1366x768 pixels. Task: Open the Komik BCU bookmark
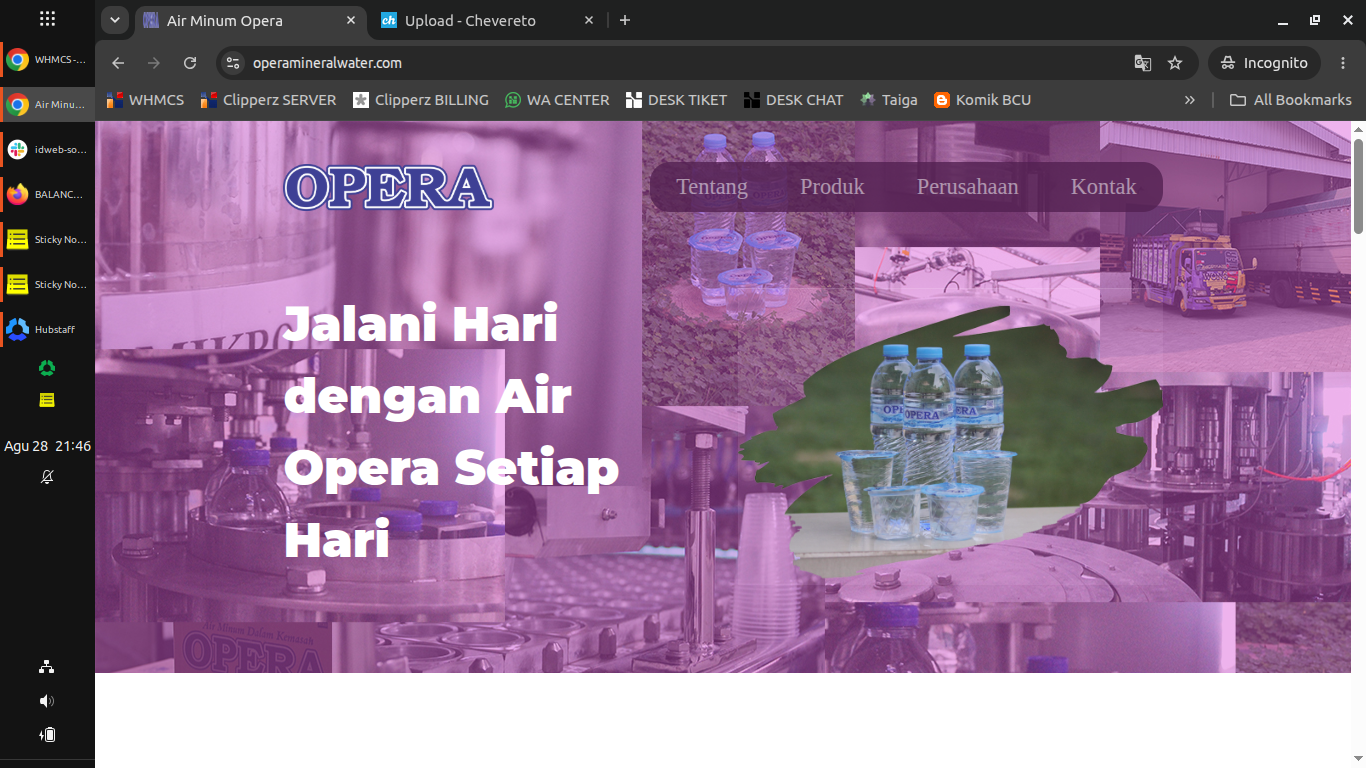(982, 100)
